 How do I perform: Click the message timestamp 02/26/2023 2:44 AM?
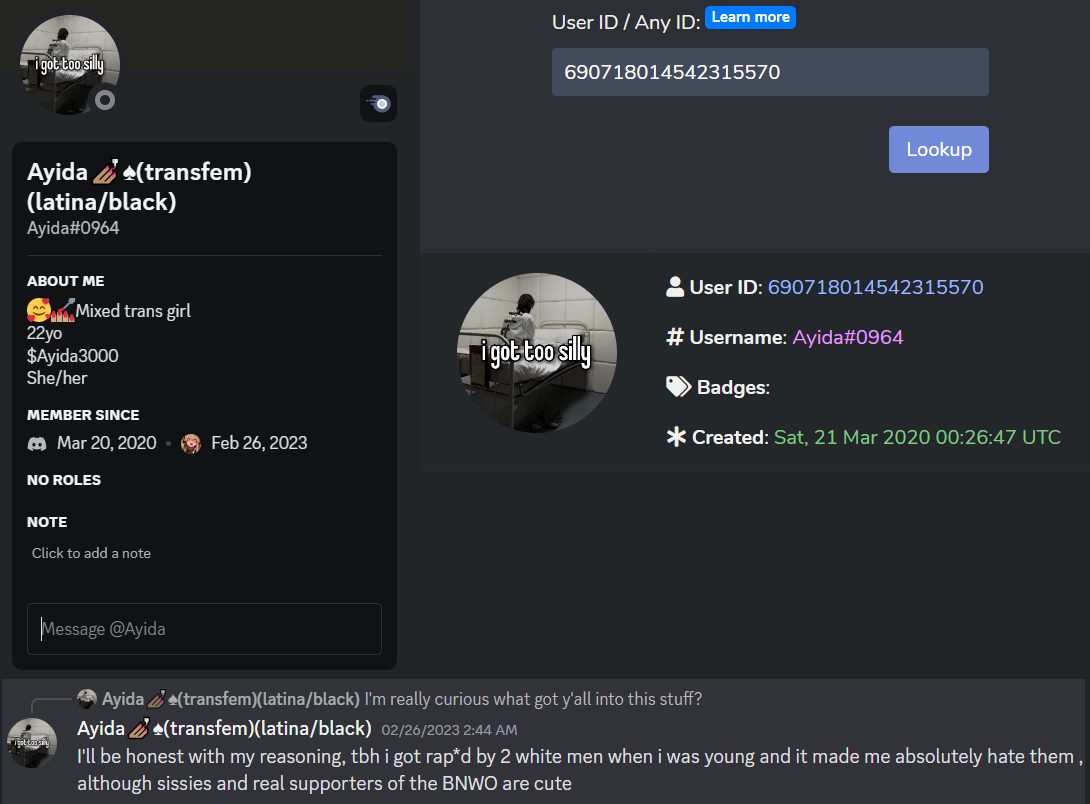coord(449,730)
